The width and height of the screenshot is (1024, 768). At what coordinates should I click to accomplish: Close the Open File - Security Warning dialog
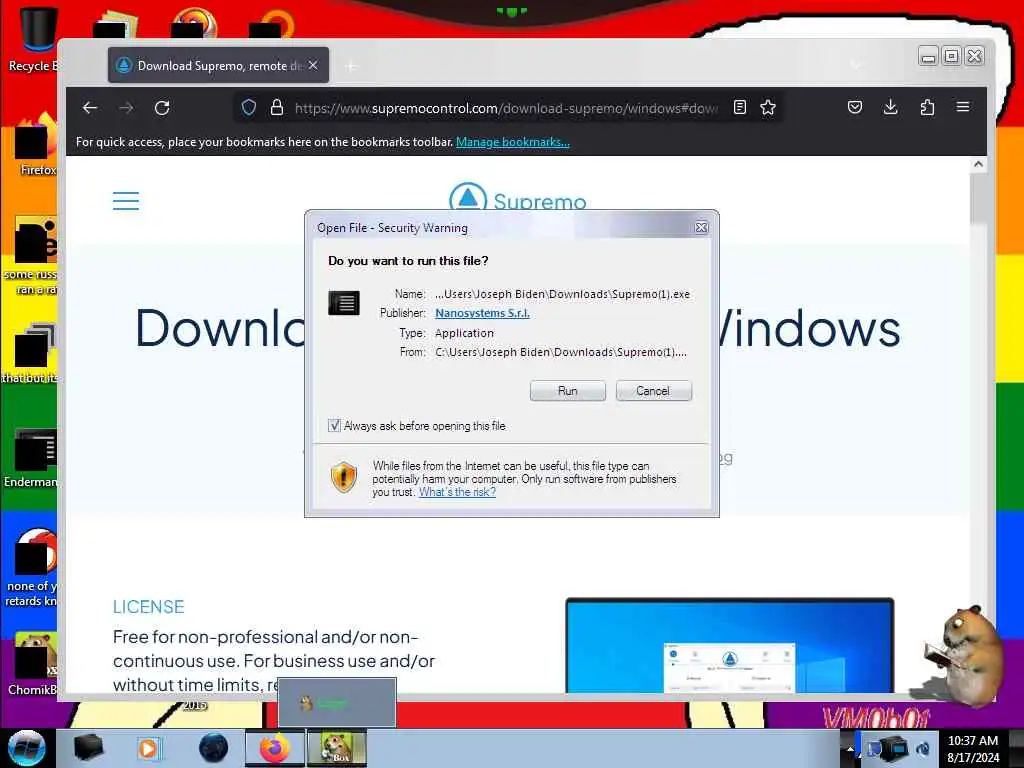pos(701,227)
